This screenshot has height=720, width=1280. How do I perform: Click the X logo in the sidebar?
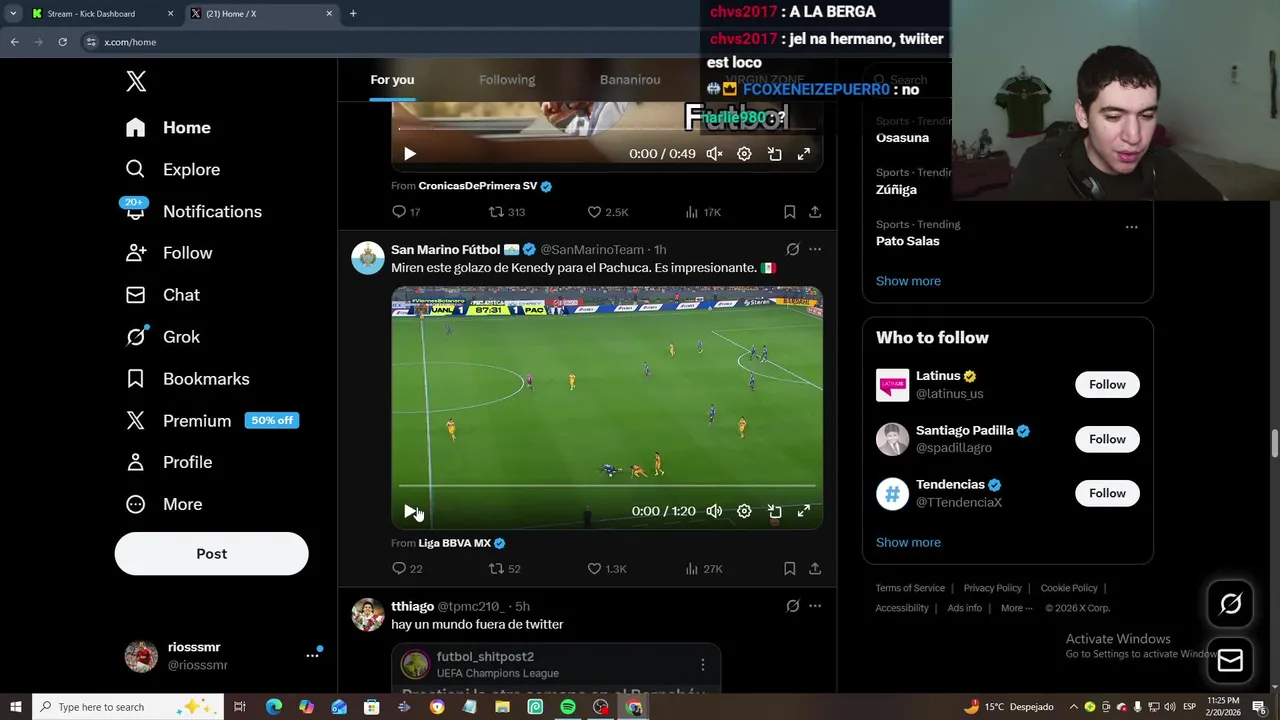click(136, 82)
